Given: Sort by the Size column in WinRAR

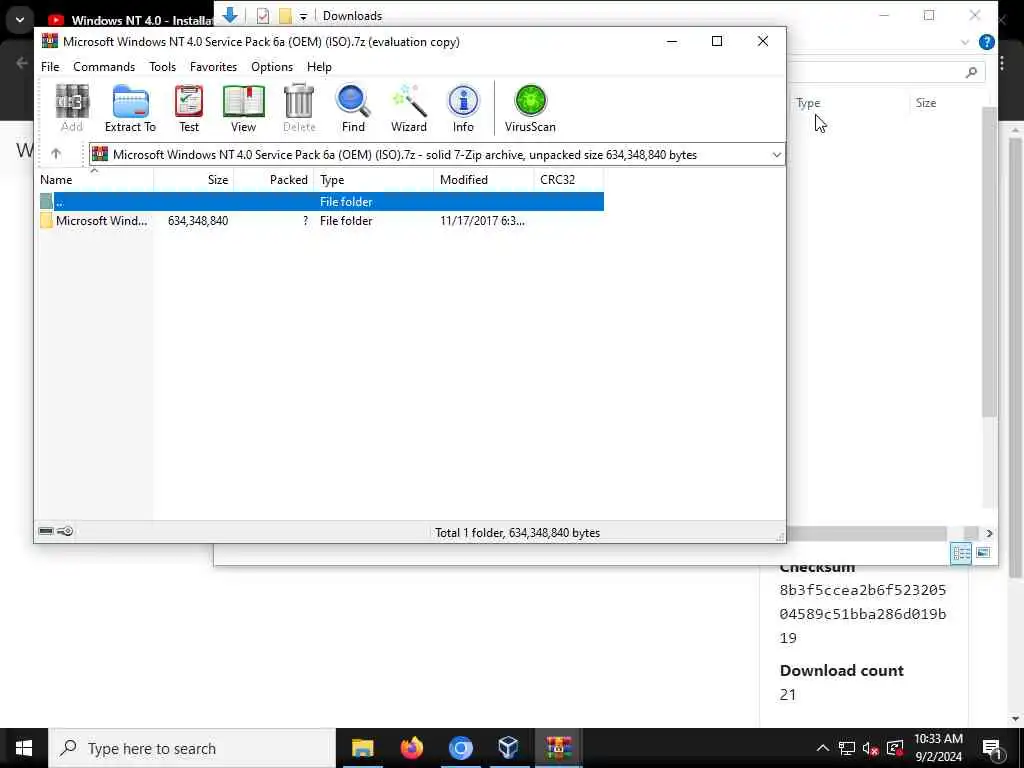Looking at the screenshot, I should pyautogui.click(x=194, y=180).
